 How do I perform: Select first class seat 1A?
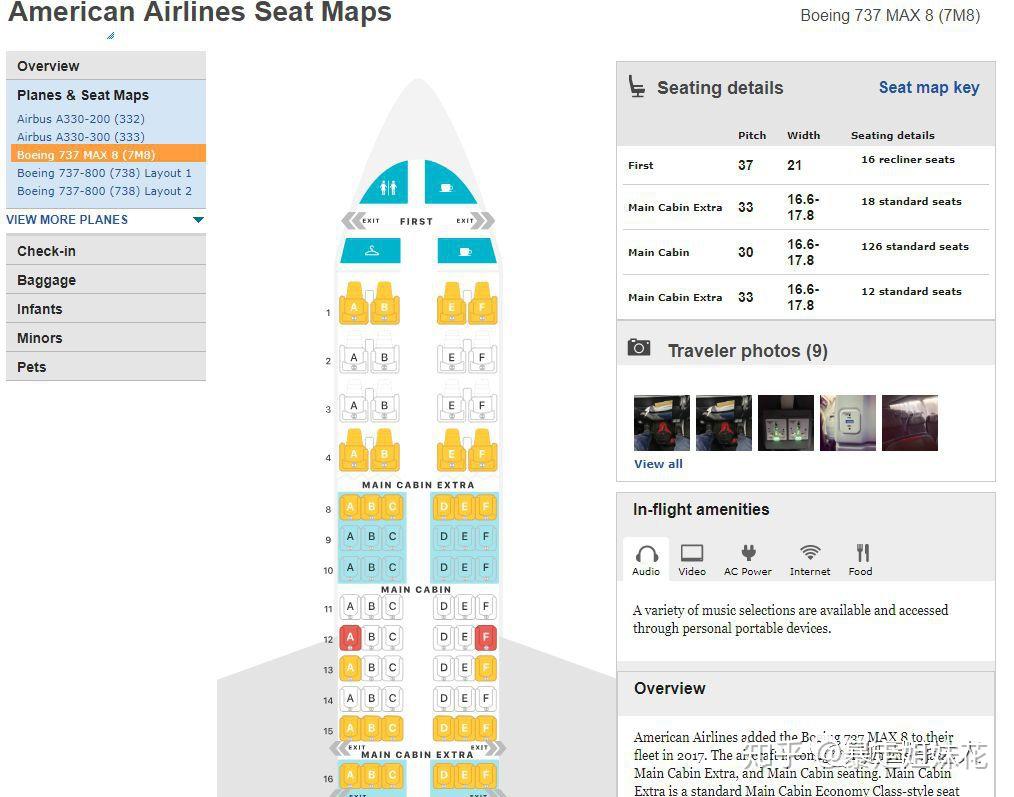click(353, 304)
